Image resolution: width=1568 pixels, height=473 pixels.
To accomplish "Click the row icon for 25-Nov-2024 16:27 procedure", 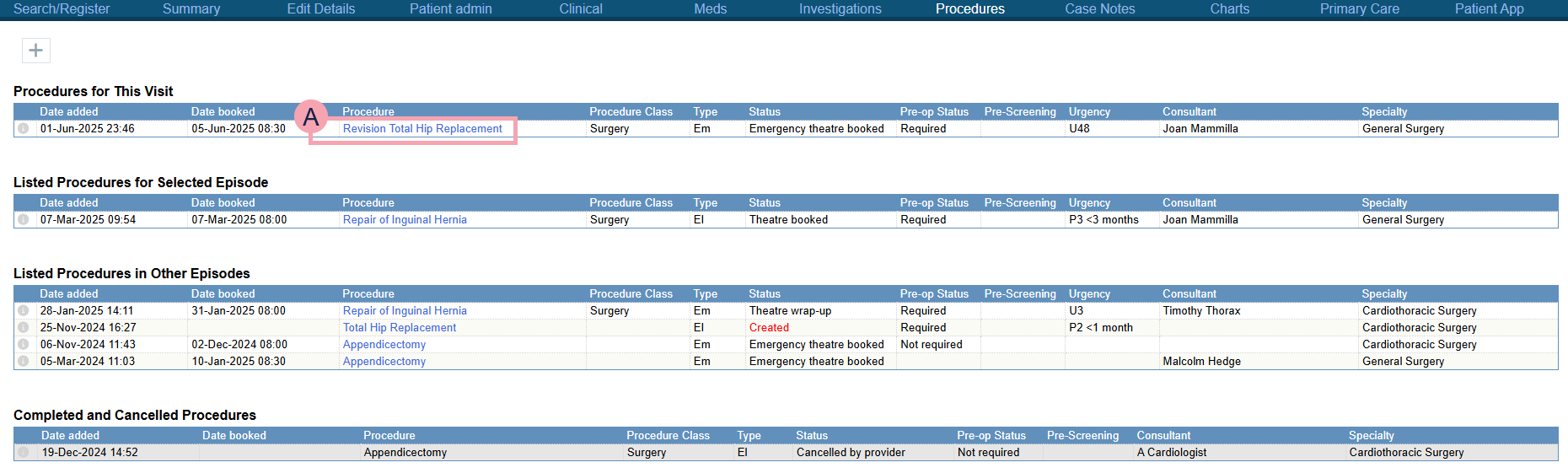I will (24, 328).
